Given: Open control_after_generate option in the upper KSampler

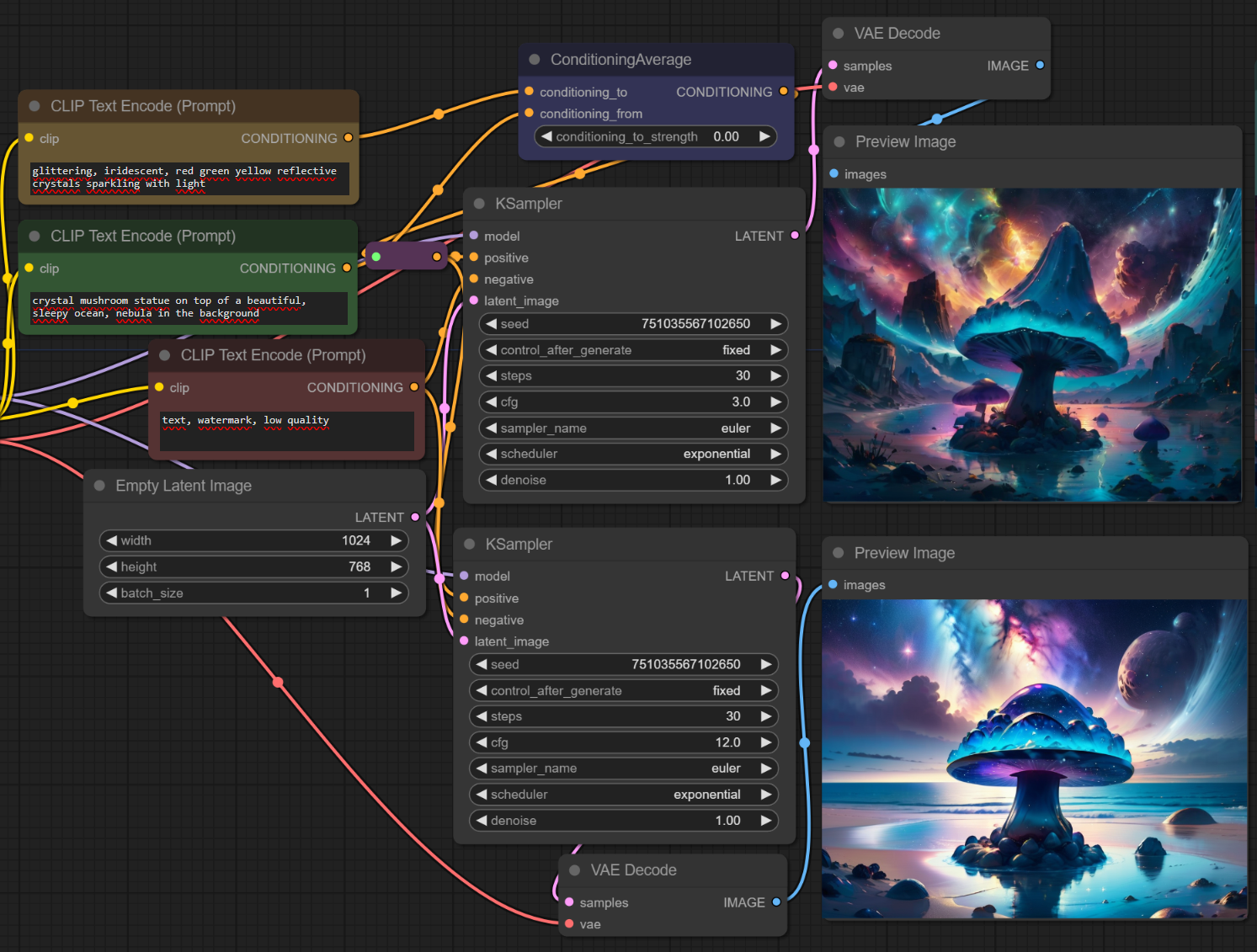Looking at the screenshot, I should pos(633,350).
